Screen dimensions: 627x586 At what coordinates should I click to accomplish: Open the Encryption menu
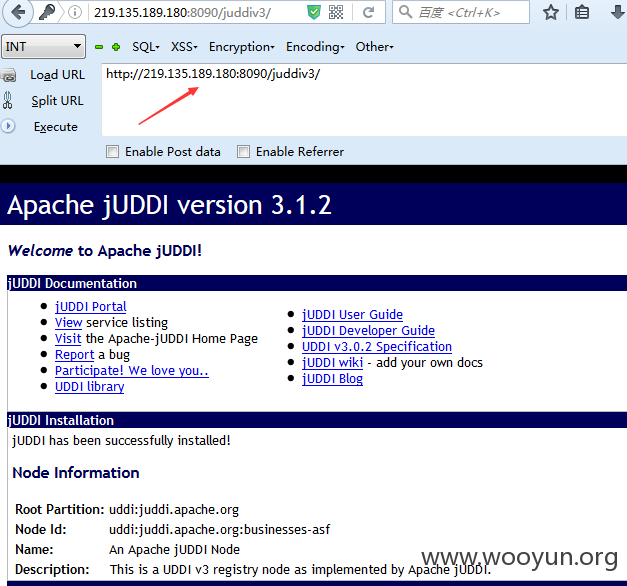(242, 47)
